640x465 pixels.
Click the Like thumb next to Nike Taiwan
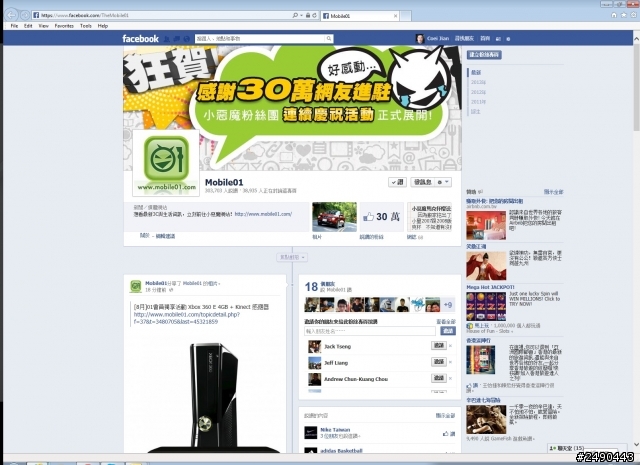(449, 434)
